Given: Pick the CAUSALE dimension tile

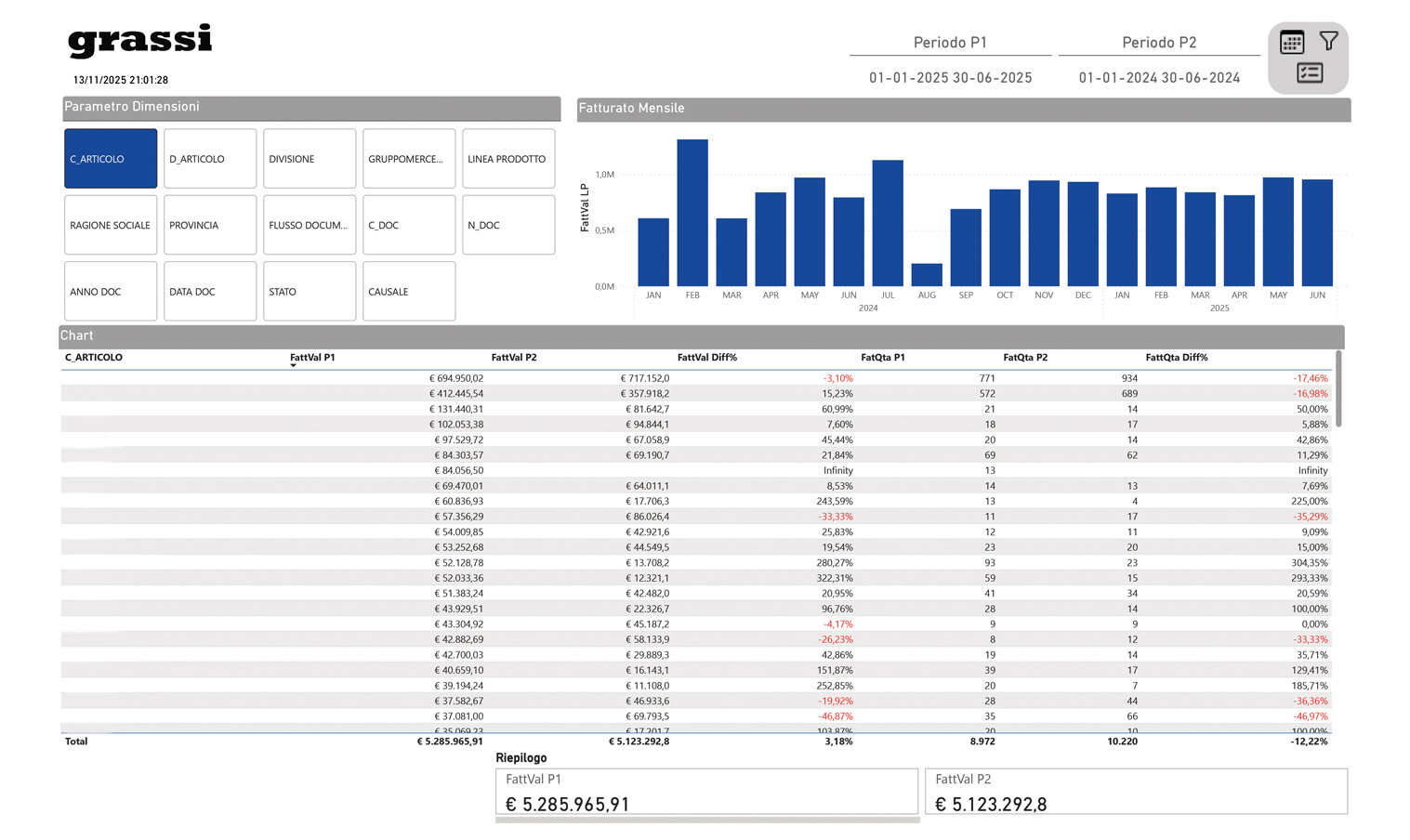Looking at the screenshot, I should [409, 292].
